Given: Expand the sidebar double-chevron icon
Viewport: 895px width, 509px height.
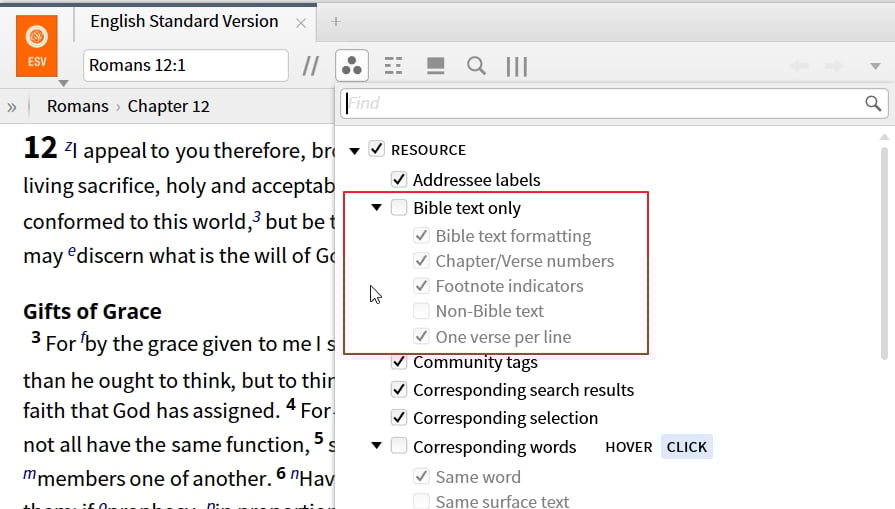Looking at the screenshot, I should (11, 107).
